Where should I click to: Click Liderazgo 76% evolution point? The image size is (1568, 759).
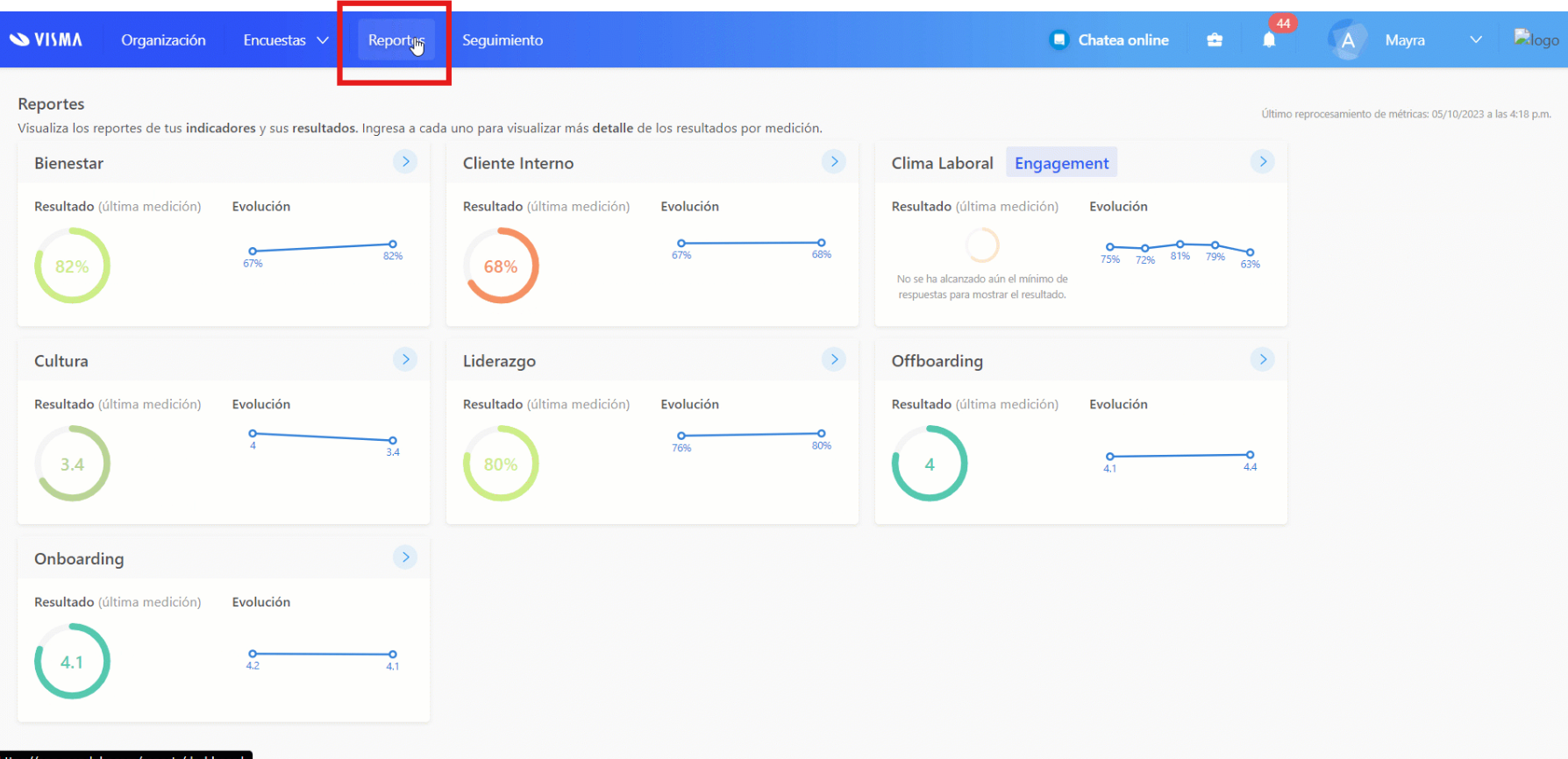coord(681,436)
